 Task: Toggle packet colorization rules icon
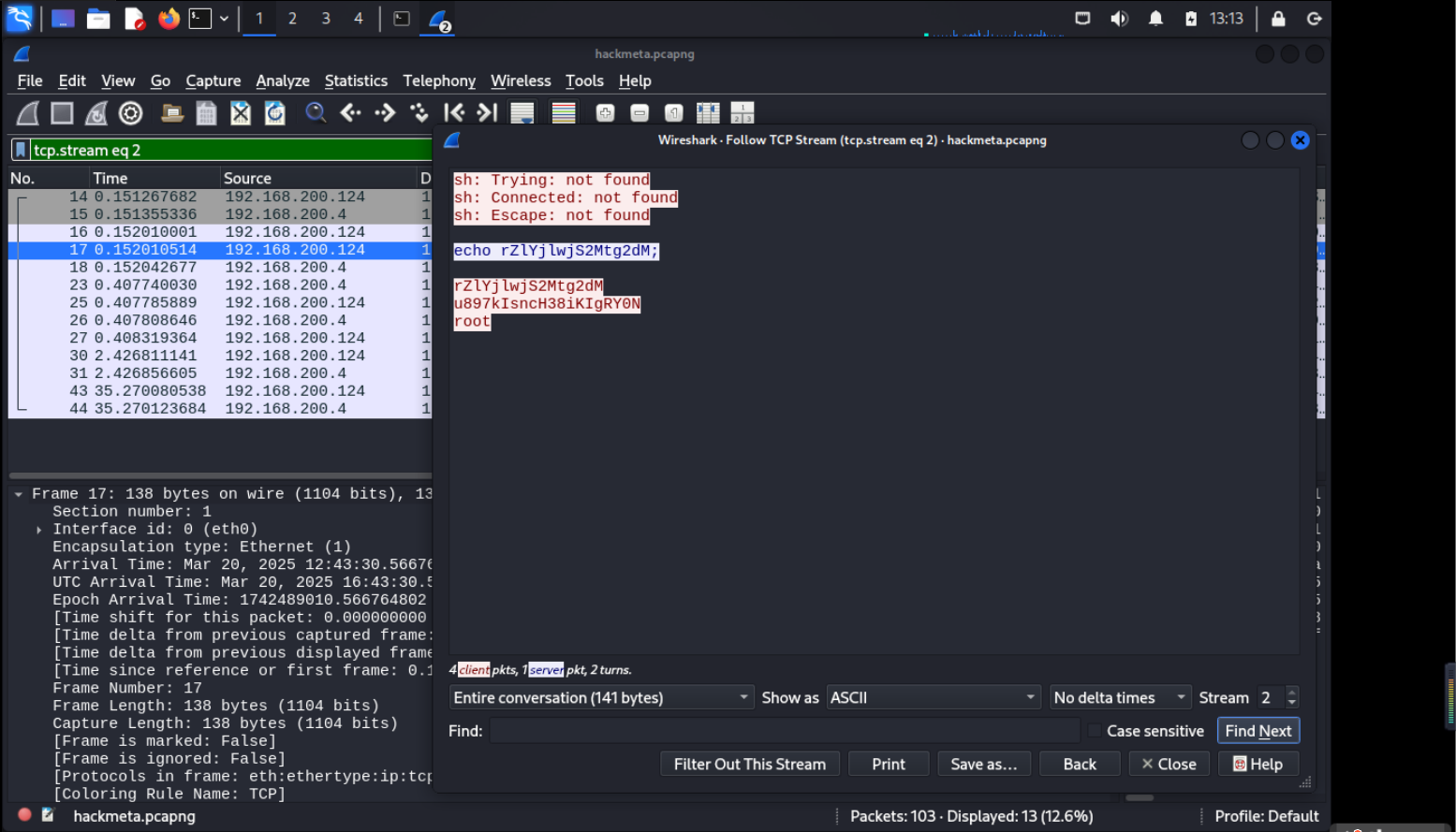click(x=564, y=113)
